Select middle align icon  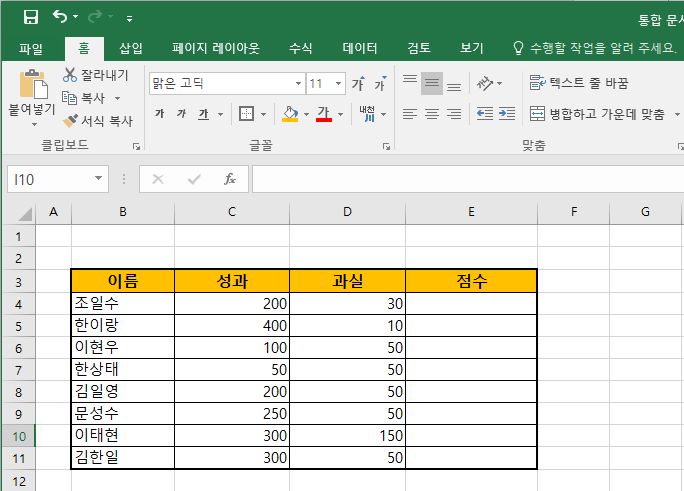point(432,83)
